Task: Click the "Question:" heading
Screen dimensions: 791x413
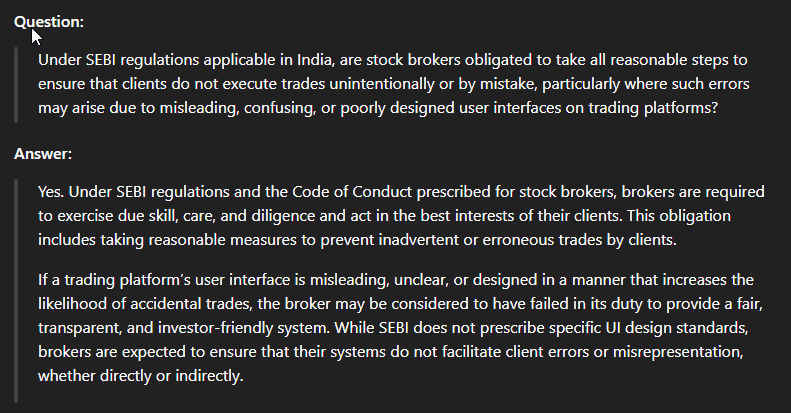Action: pyautogui.click(x=49, y=21)
